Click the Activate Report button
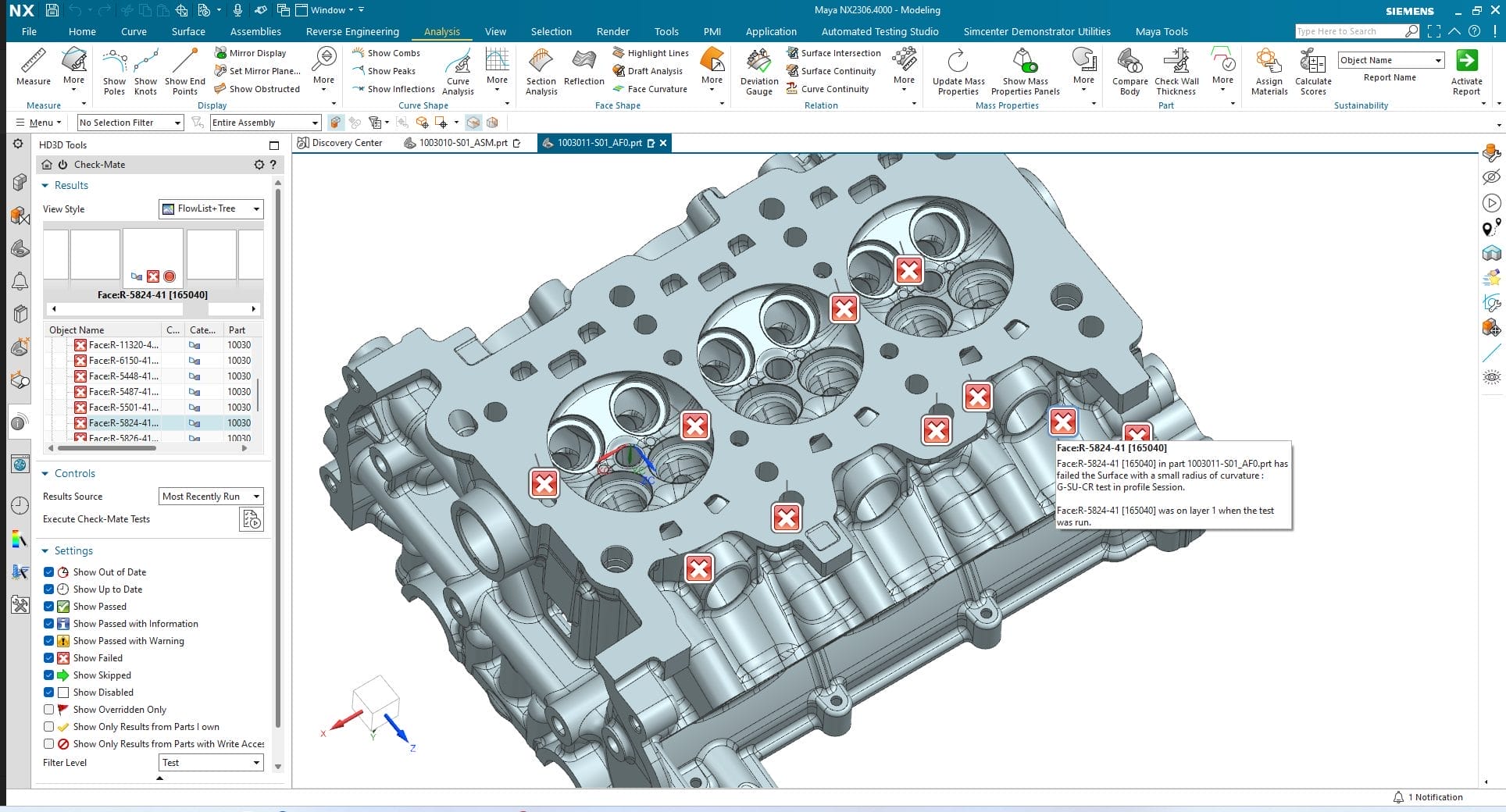1506x812 pixels. coord(1467,70)
